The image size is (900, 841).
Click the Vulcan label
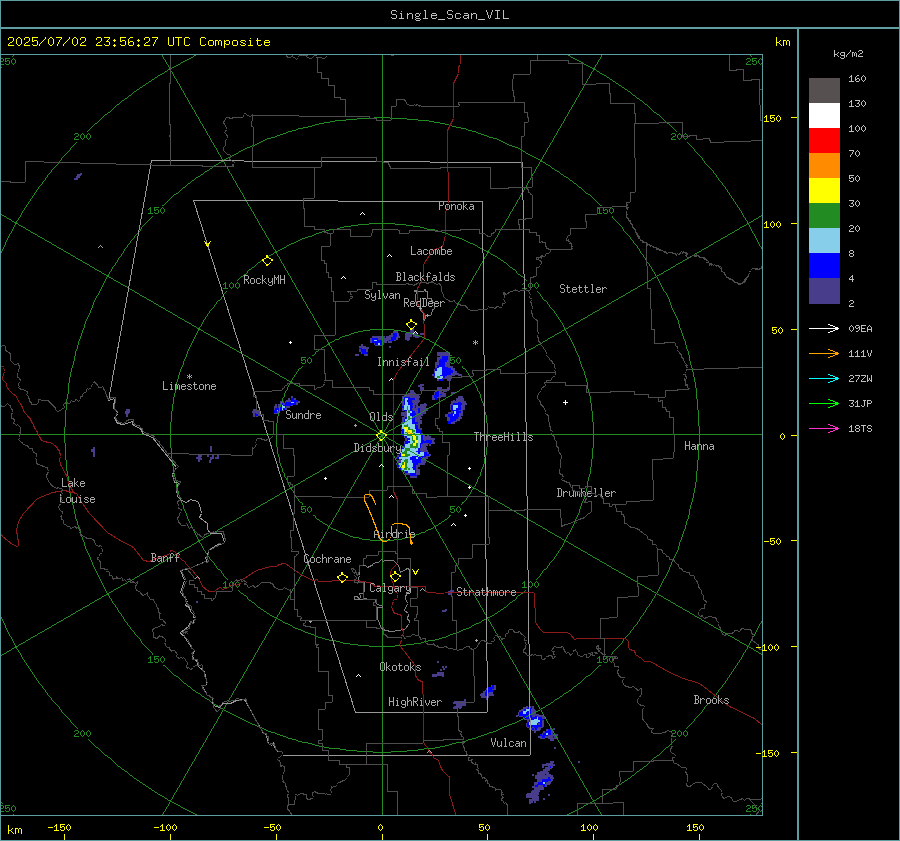pyautogui.click(x=508, y=743)
